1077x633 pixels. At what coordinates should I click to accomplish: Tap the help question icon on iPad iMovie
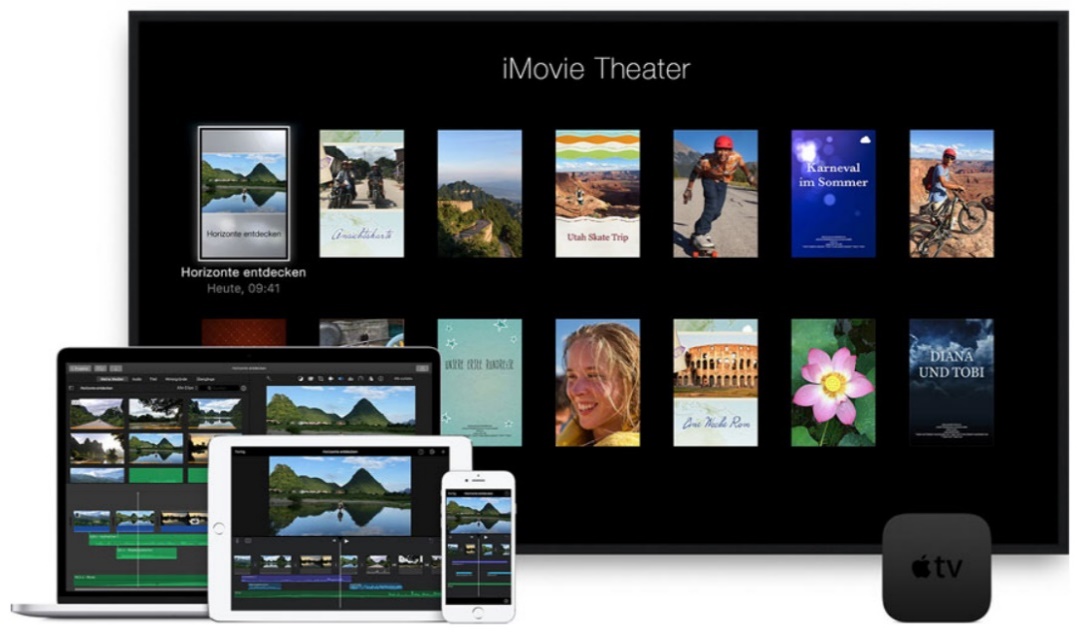pos(421,452)
